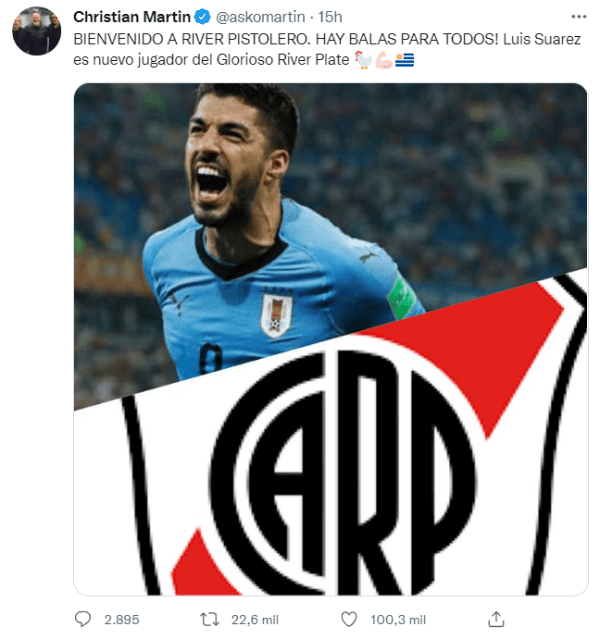Click the reply speech bubble icon
This screenshot has height=639, width=600.
[83, 619]
